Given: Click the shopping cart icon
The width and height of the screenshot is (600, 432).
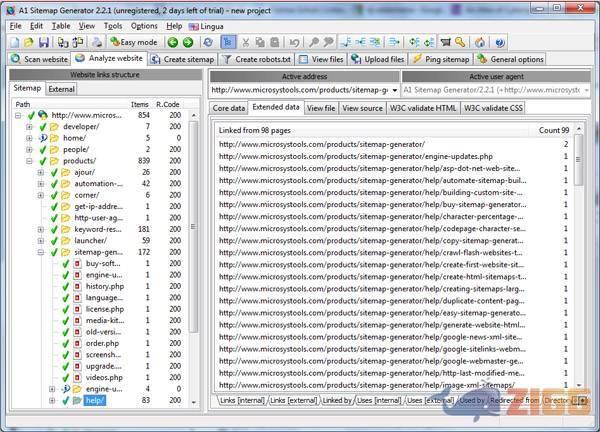Looking at the screenshot, I should 445,42.
